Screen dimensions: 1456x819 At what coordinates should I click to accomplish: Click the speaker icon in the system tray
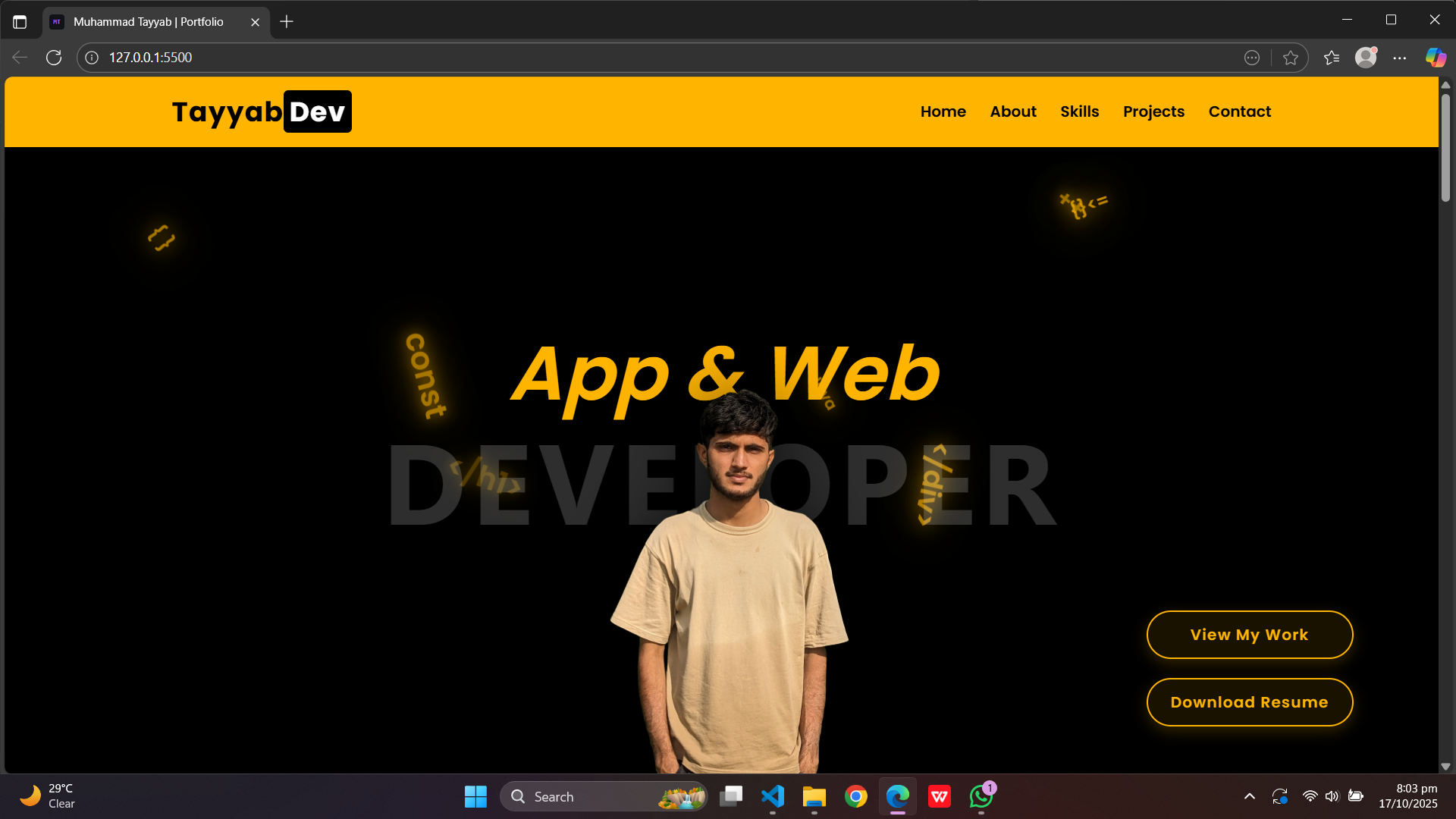(x=1333, y=796)
